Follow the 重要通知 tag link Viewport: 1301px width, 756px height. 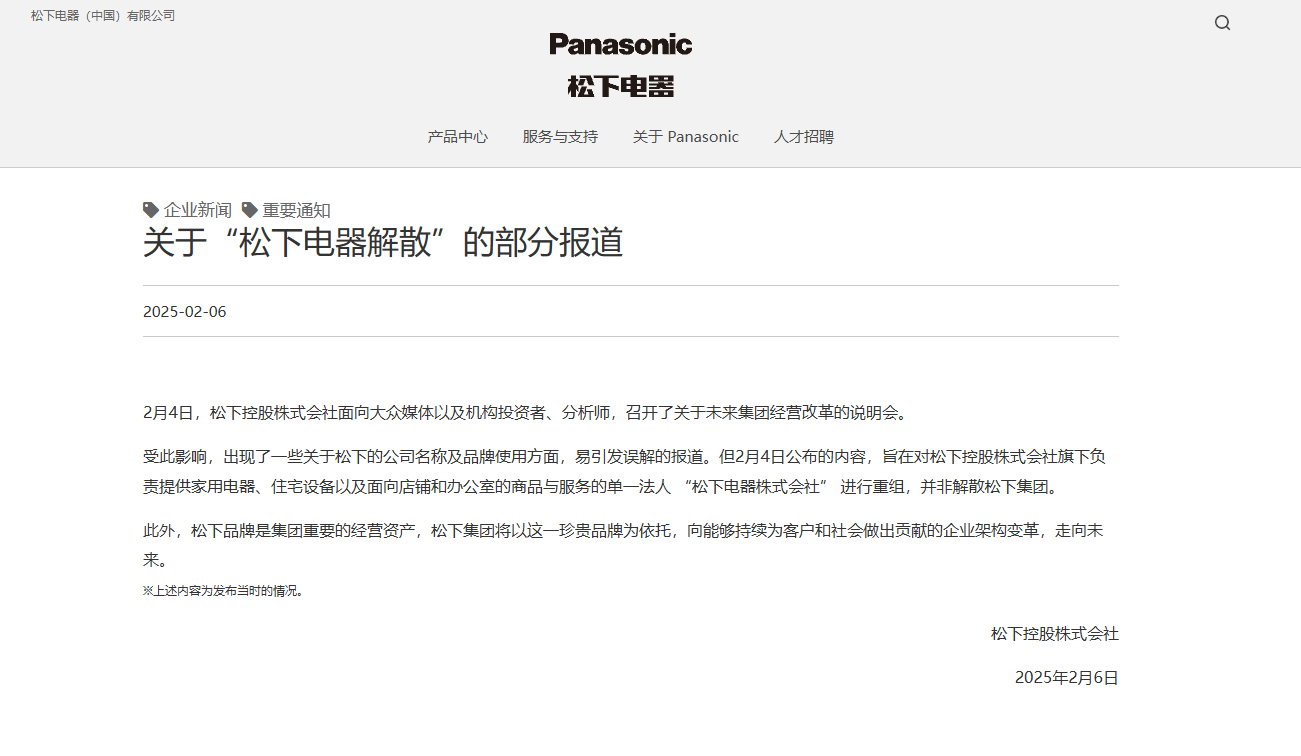[297, 210]
